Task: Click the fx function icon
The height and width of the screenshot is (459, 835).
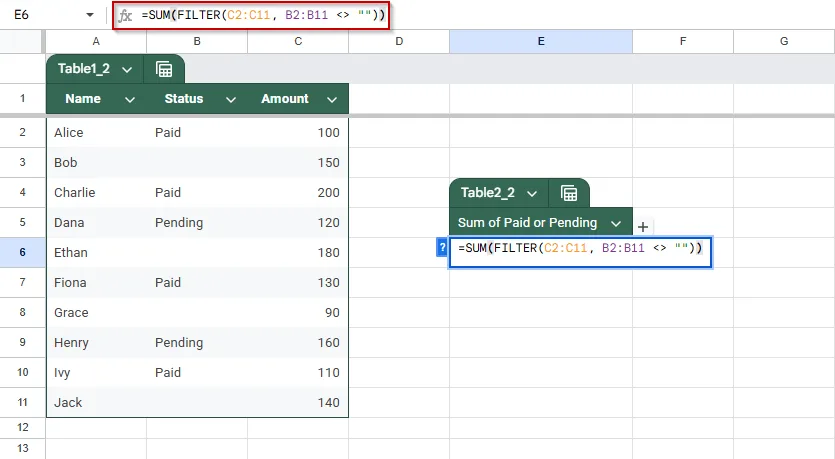Action: (x=125, y=15)
